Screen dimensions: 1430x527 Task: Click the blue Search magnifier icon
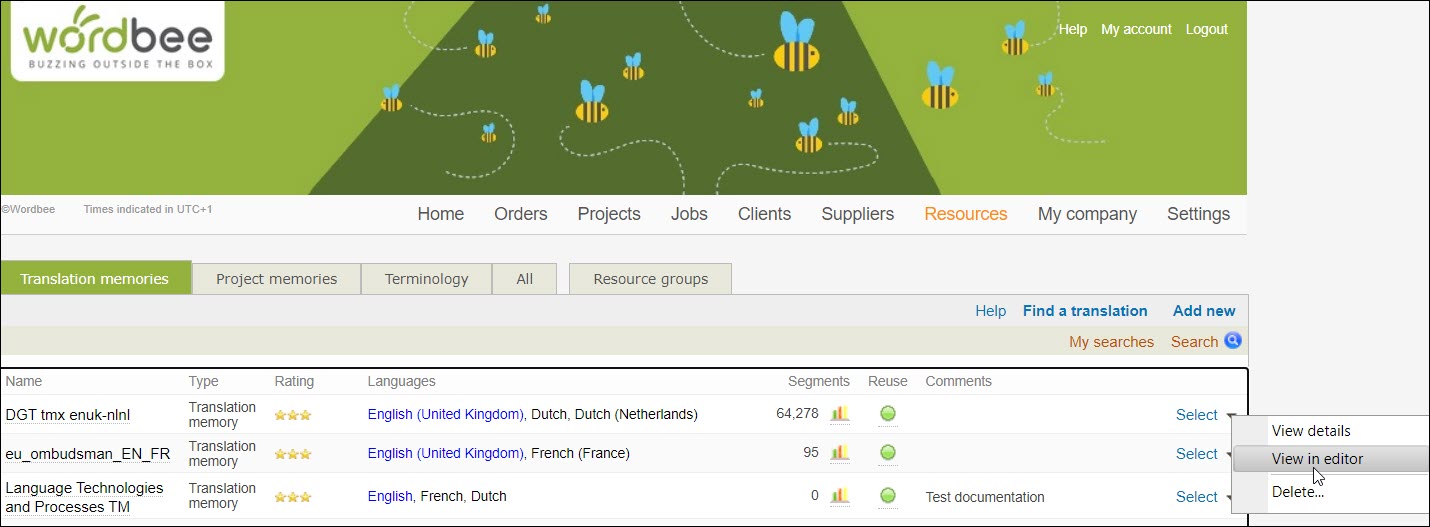pyautogui.click(x=1233, y=341)
